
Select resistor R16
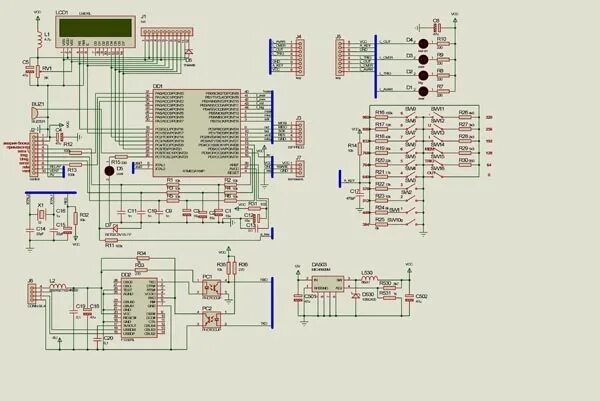[x=382, y=117]
